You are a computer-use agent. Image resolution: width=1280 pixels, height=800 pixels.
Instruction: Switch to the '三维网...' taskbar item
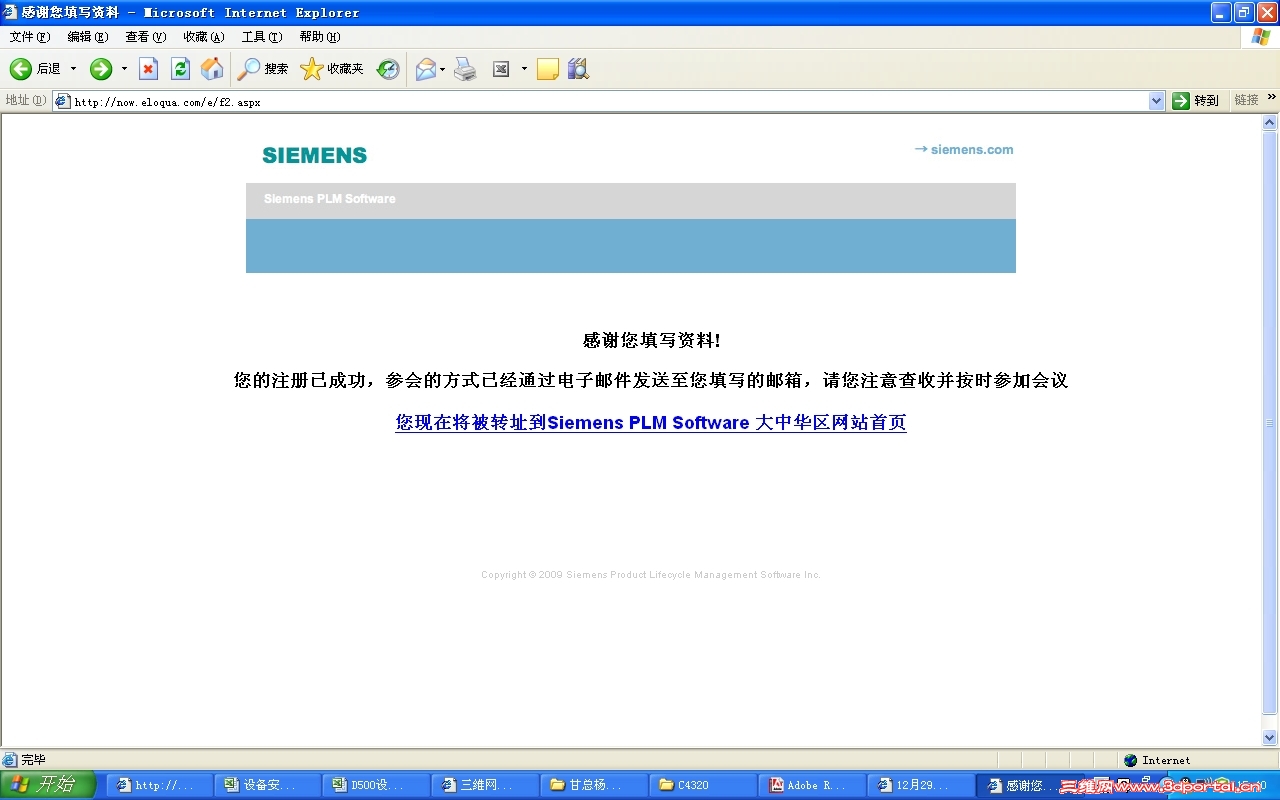(x=487, y=785)
